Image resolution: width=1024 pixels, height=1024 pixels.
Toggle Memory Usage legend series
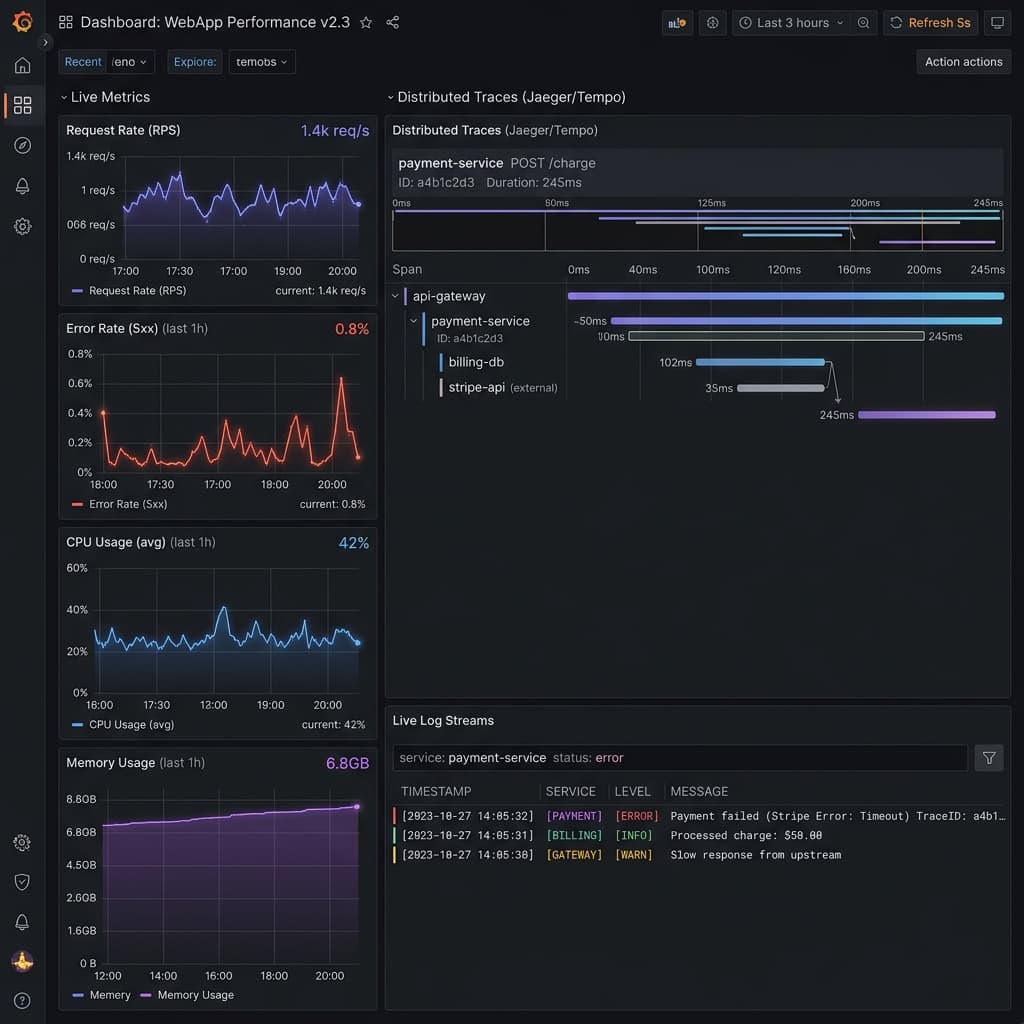187,995
